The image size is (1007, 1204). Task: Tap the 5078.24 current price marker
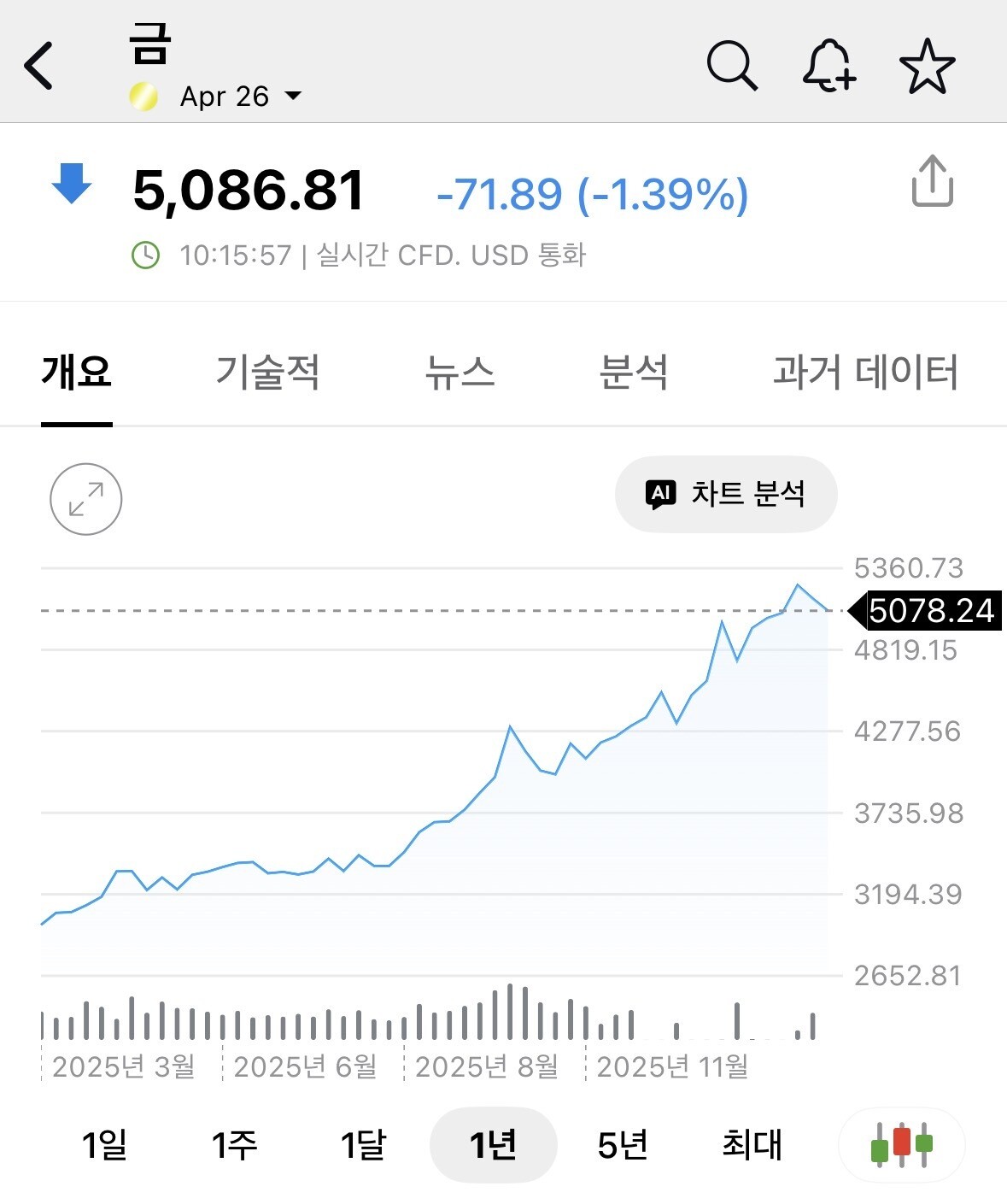point(930,611)
